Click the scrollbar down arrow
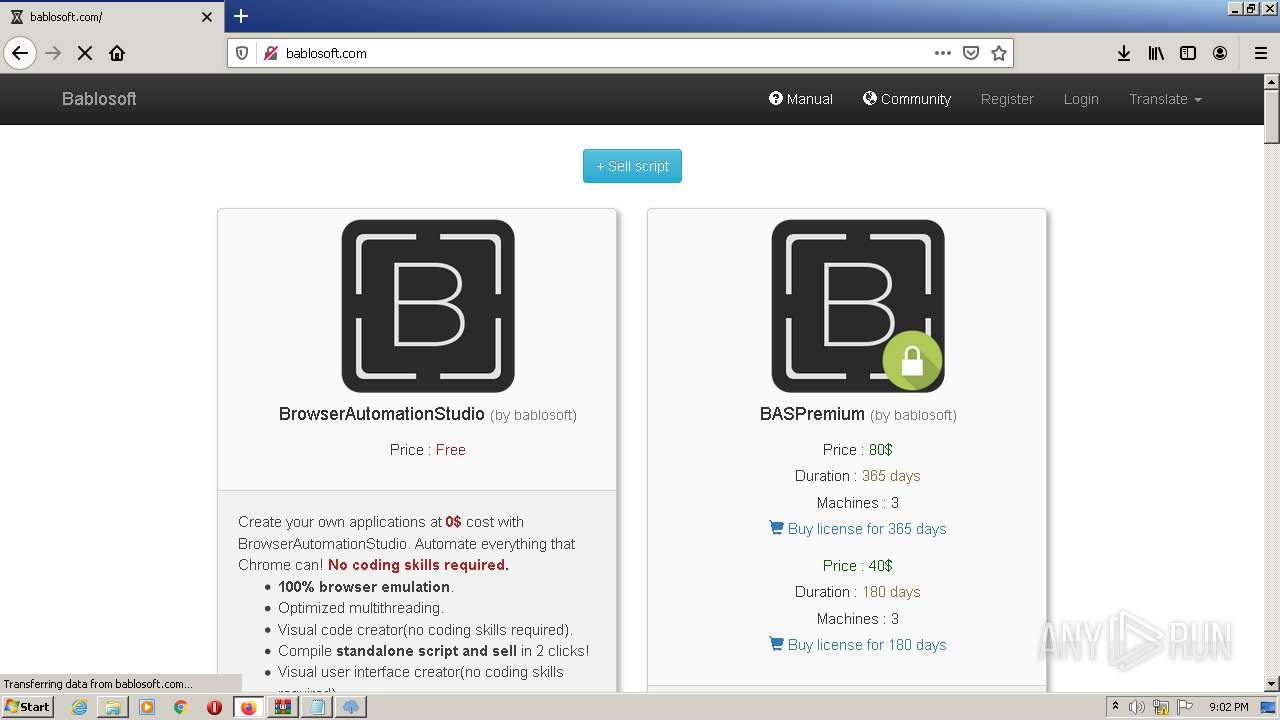Viewport: 1280px width, 720px height. point(1272,684)
